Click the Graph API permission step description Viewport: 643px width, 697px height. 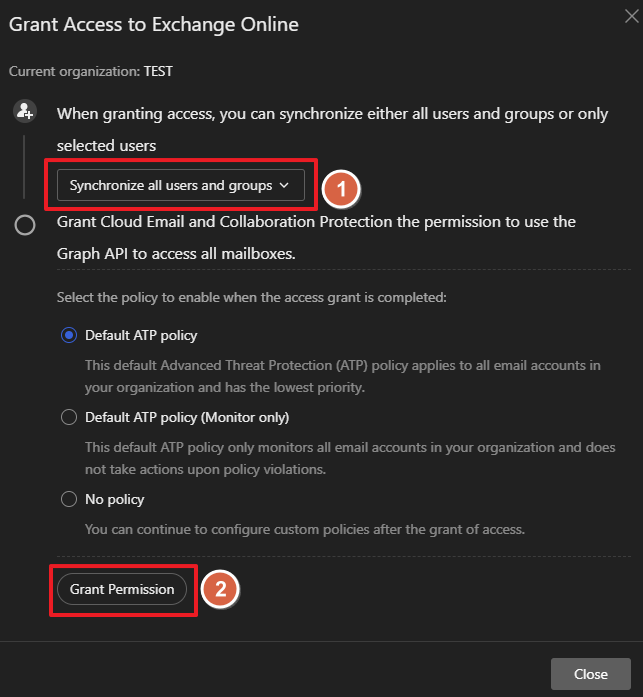(x=316, y=224)
